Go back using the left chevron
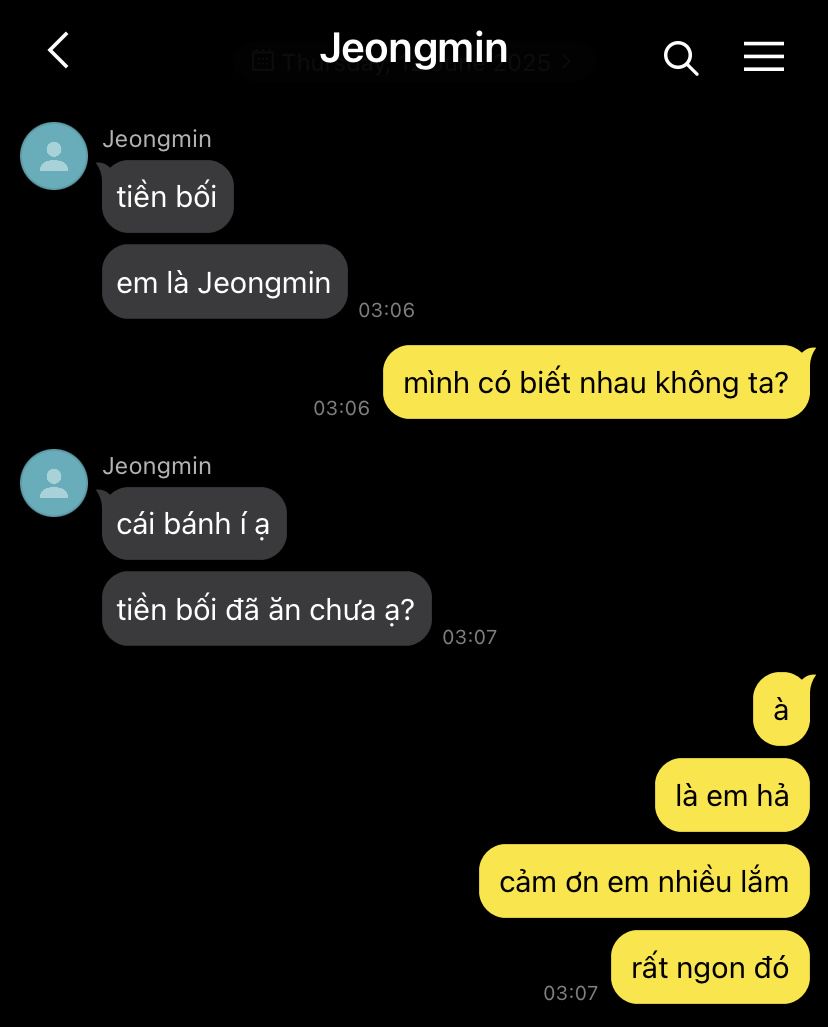This screenshot has width=828, height=1027. coord(58,50)
